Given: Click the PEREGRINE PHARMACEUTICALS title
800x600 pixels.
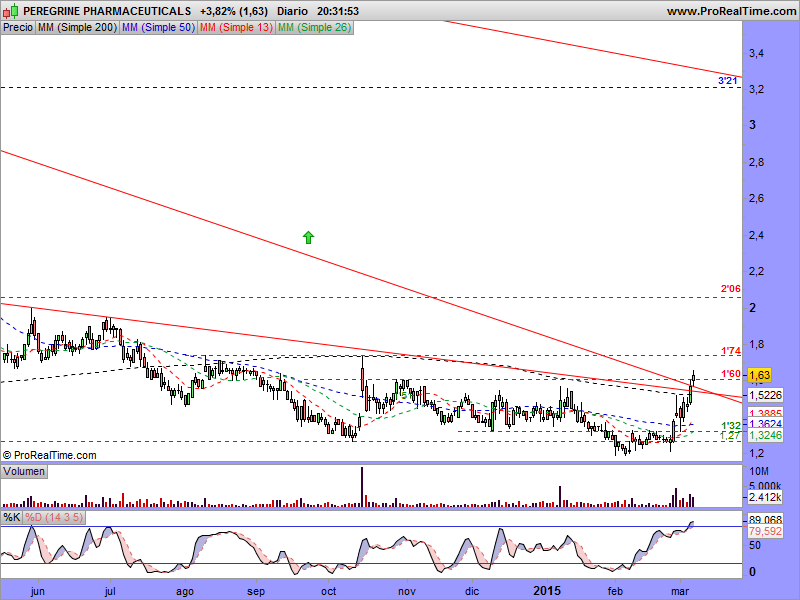Looking at the screenshot, I should (107, 11).
